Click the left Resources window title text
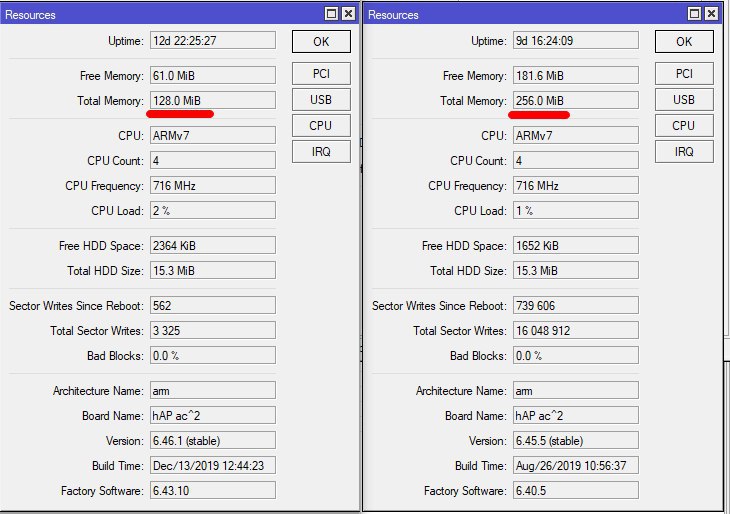Screen dimensions: 730x514 pos(30,15)
